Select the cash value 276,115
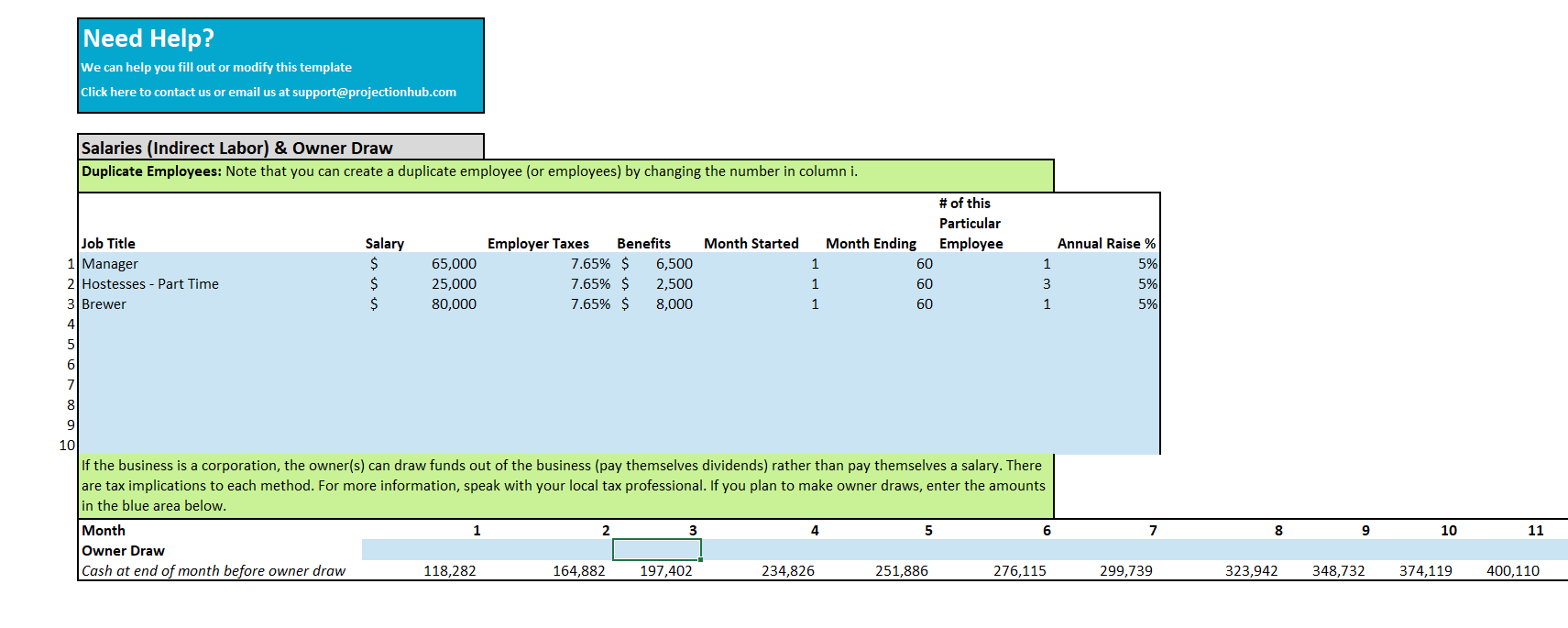This screenshot has width=1568, height=628. (1020, 571)
